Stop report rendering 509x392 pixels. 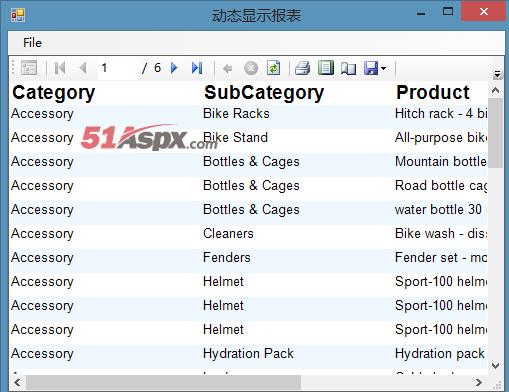(x=251, y=68)
